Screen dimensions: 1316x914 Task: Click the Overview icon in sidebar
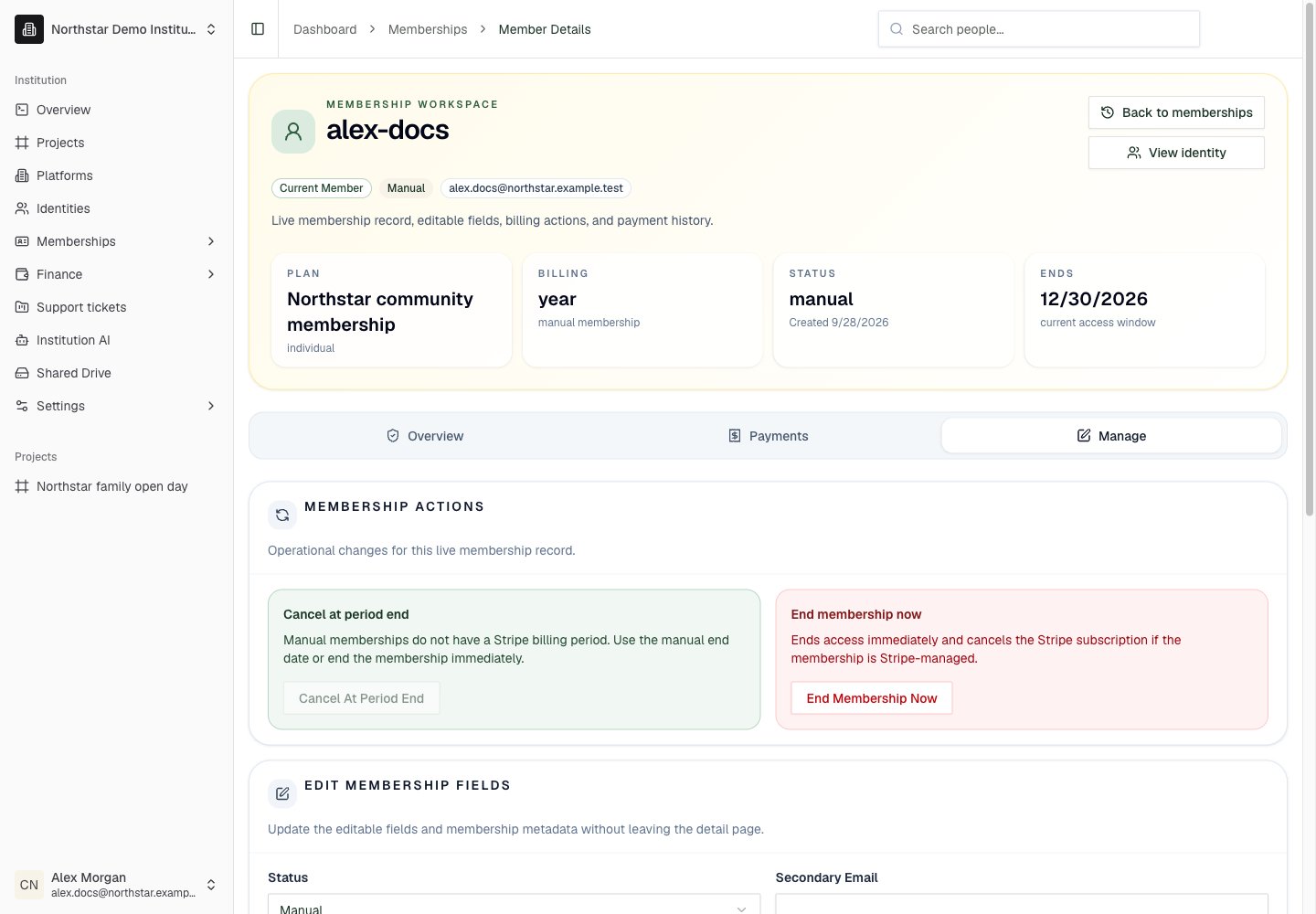[22, 110]
